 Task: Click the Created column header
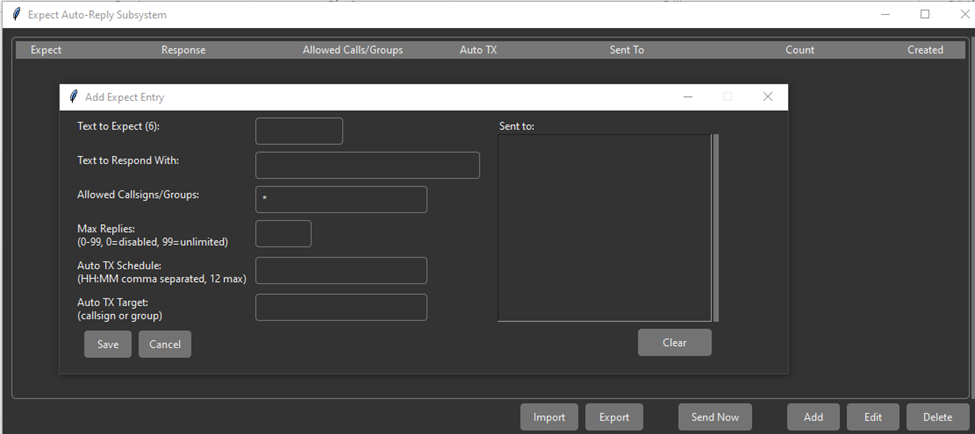925,50
